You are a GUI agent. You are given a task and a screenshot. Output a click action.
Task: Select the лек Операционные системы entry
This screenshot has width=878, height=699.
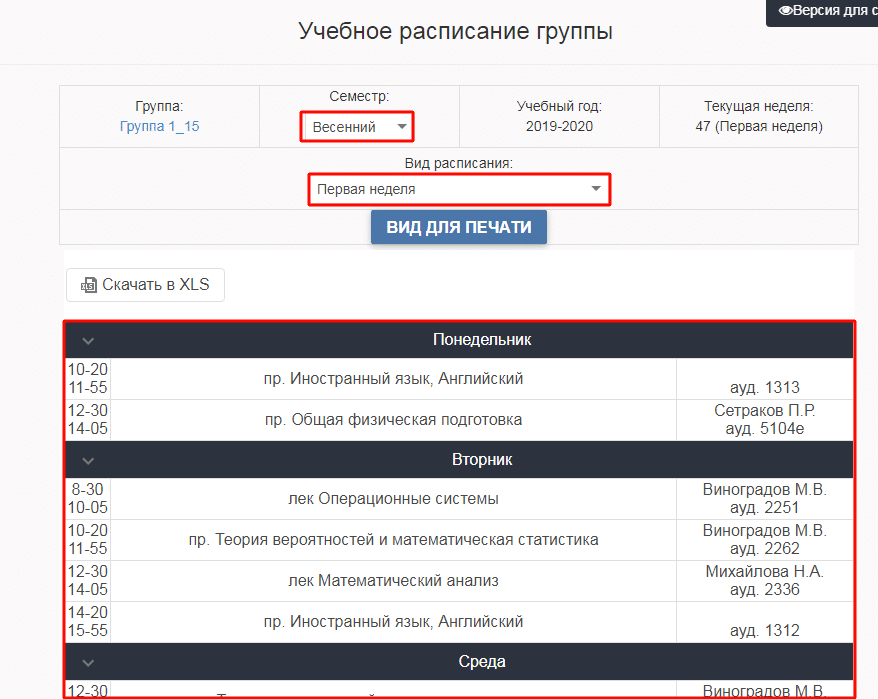(x=393, y=499)
